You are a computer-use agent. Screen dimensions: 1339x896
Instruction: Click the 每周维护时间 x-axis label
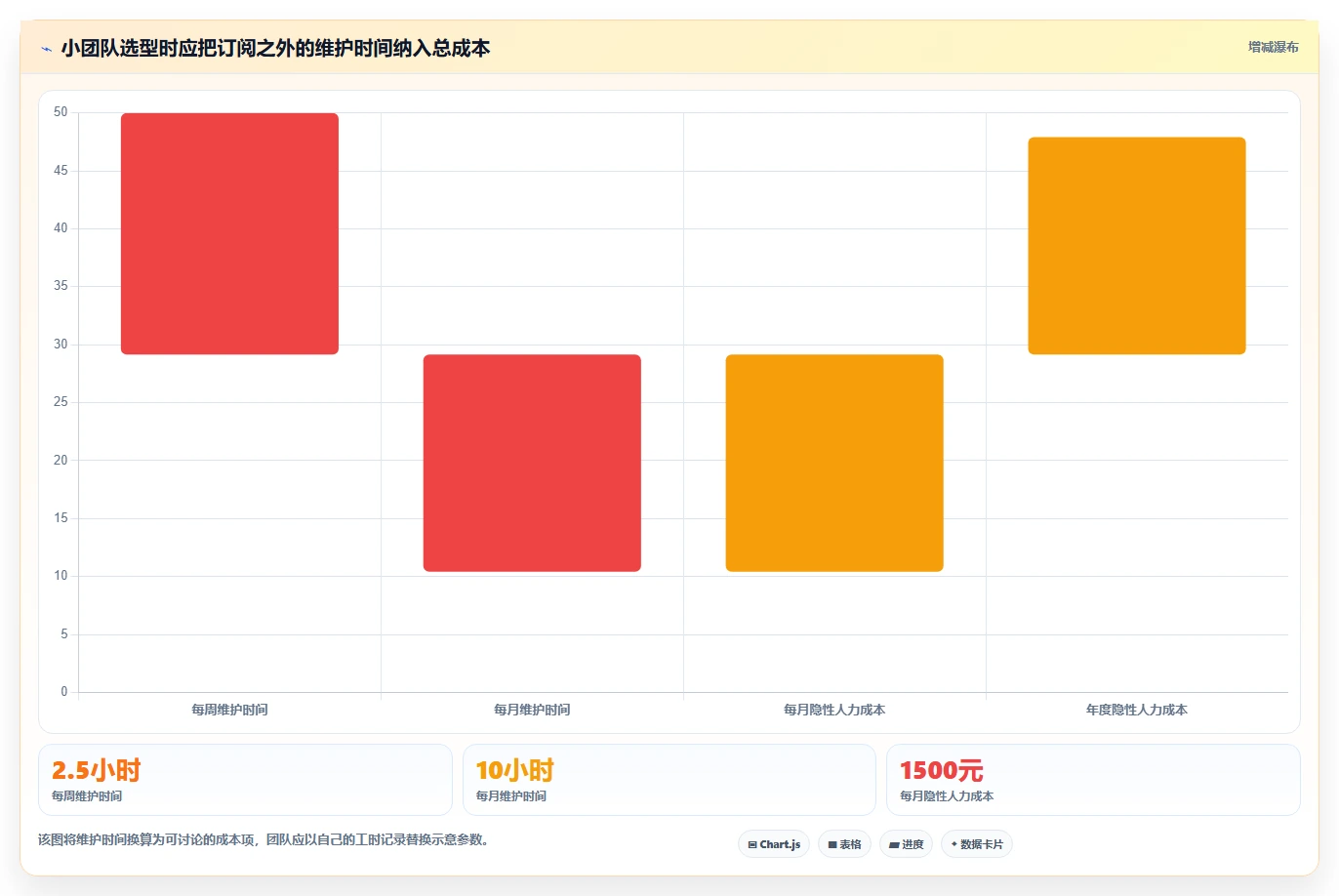pos(229,710)
